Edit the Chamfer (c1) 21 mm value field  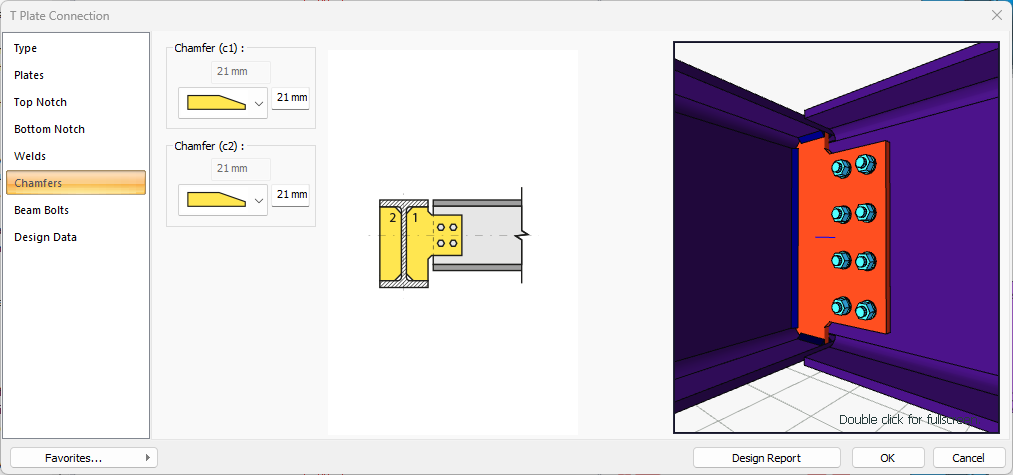tap(290, 98)
